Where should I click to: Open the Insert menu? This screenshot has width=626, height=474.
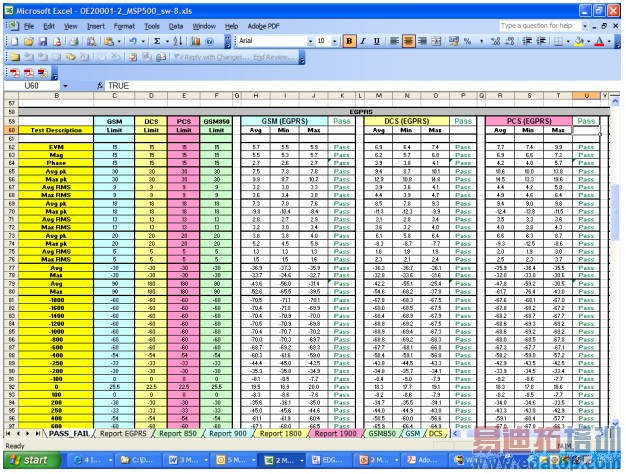pos(96,26)
